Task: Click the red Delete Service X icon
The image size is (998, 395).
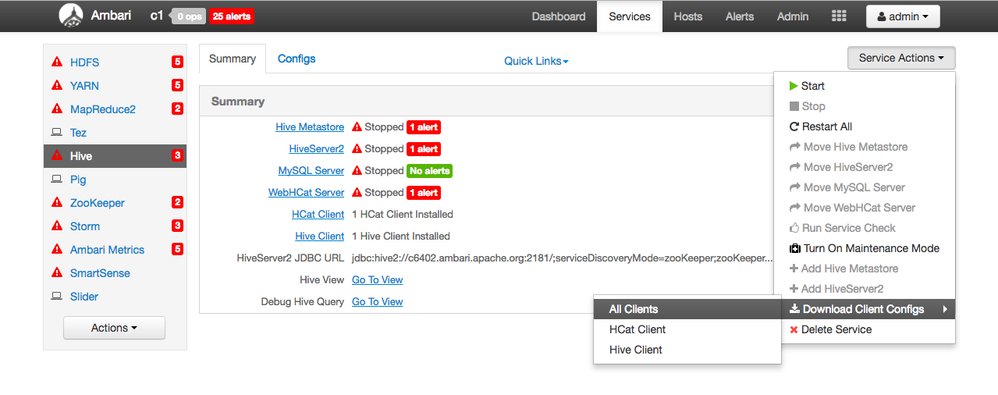Action: [793, 329]
